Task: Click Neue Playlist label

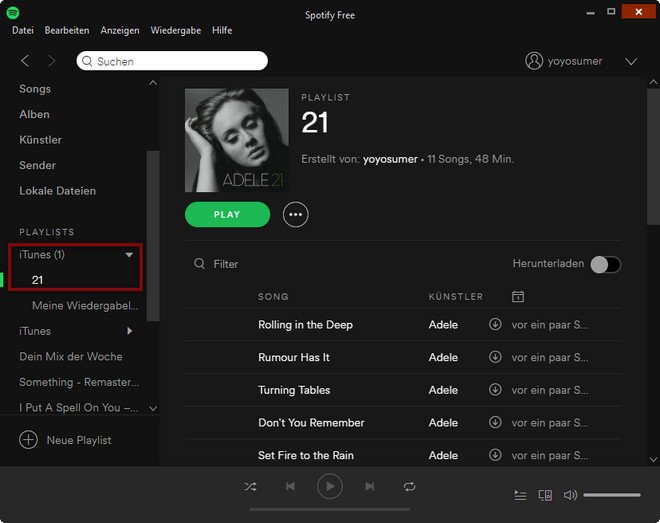Action: click(79, 440)
